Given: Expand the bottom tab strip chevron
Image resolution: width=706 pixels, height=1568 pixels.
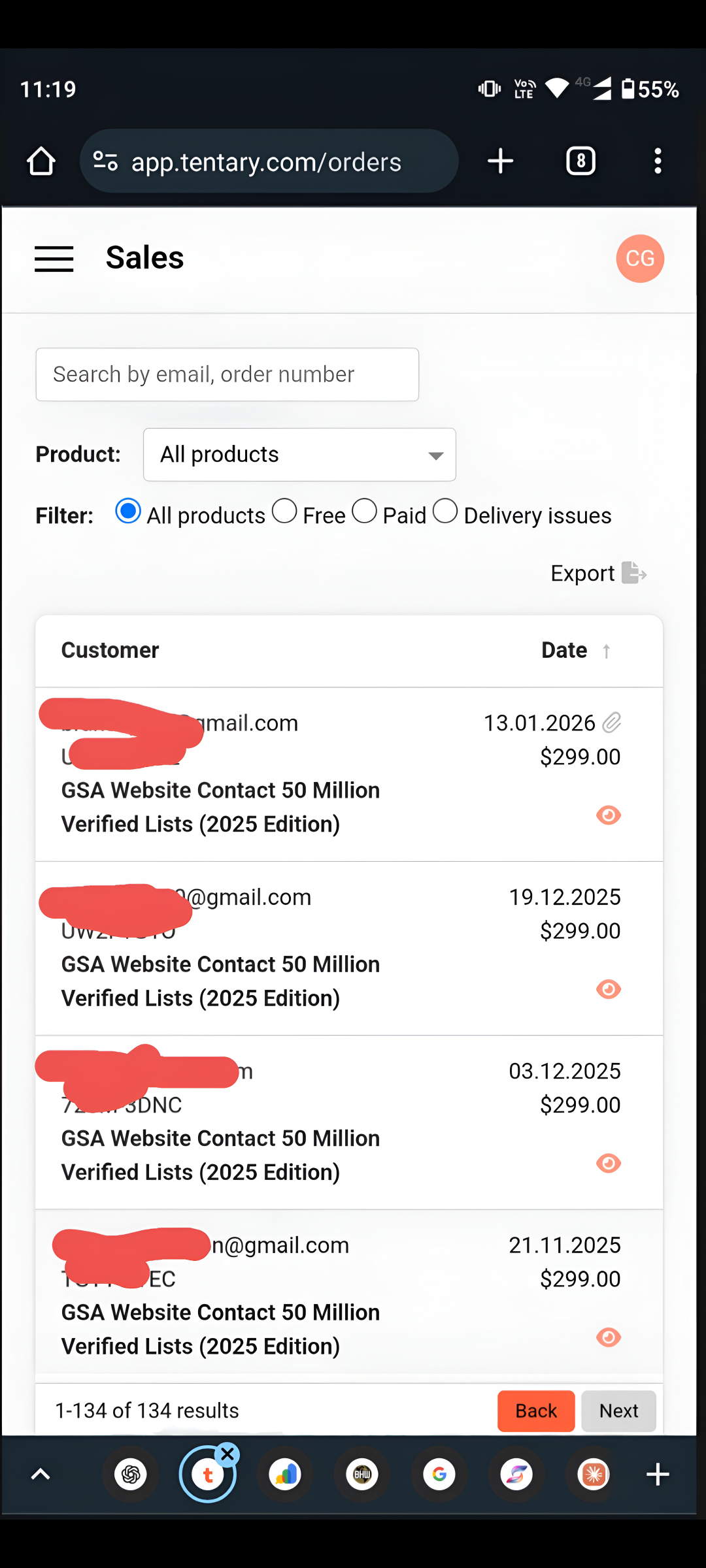Looking at the screenshot, I should point(41,1475).
